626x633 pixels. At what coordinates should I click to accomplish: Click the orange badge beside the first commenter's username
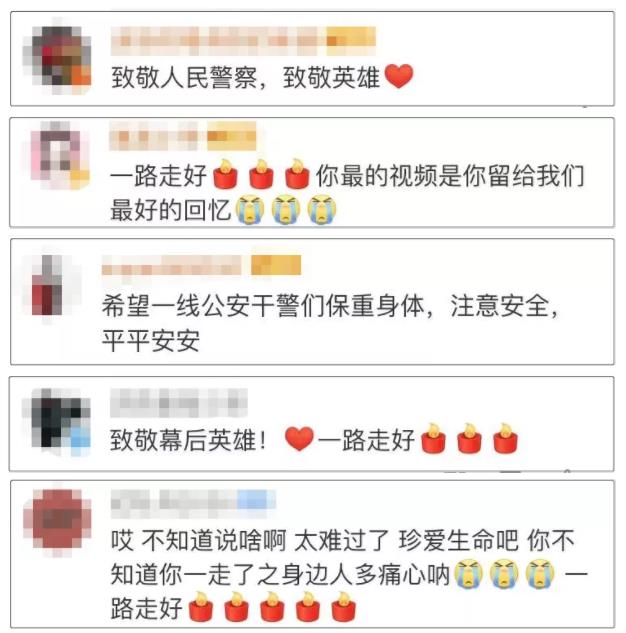click(x=351, y=41)
